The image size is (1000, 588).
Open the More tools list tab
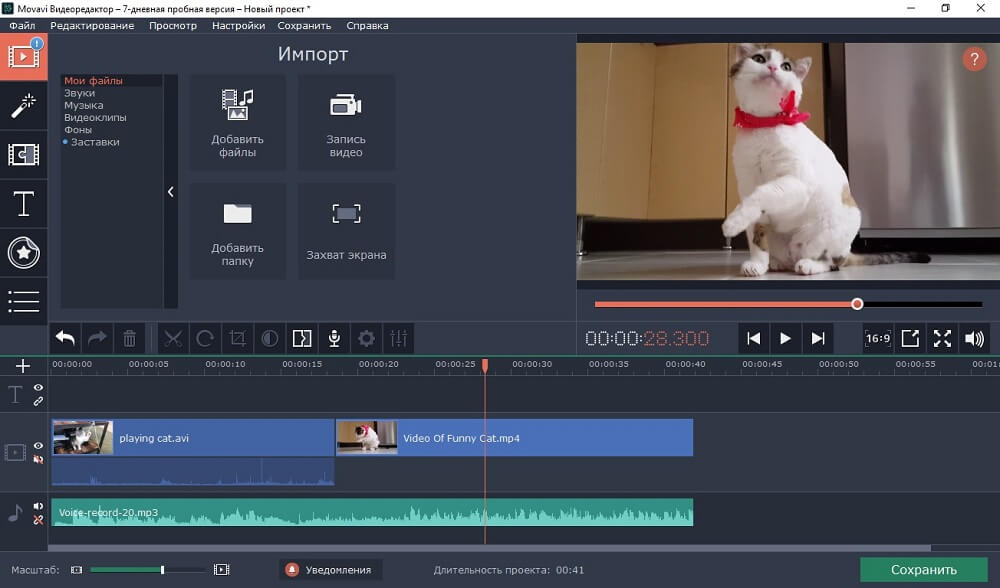pos(24,302)
